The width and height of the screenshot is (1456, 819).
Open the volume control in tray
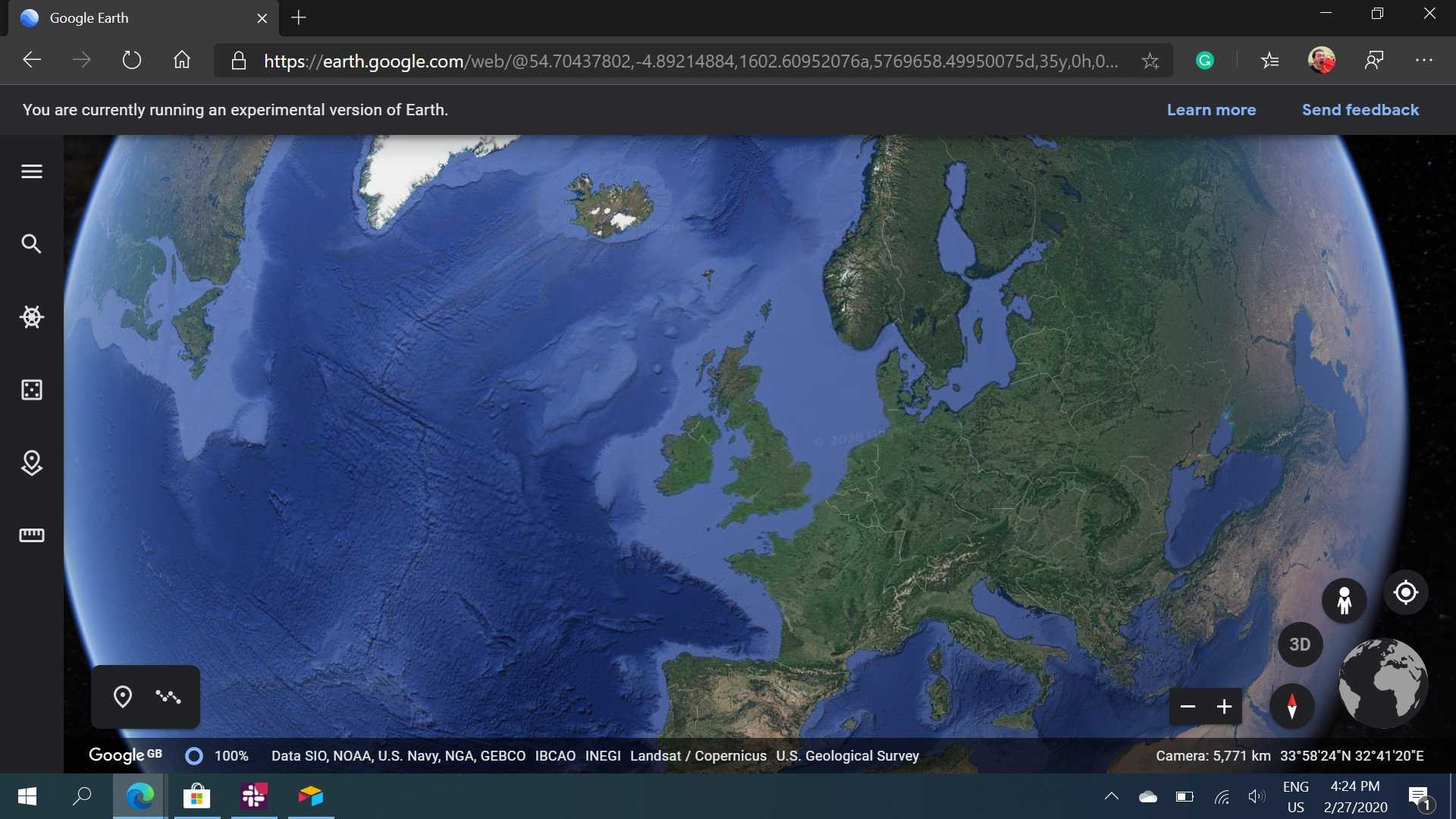click(1257, 796)
